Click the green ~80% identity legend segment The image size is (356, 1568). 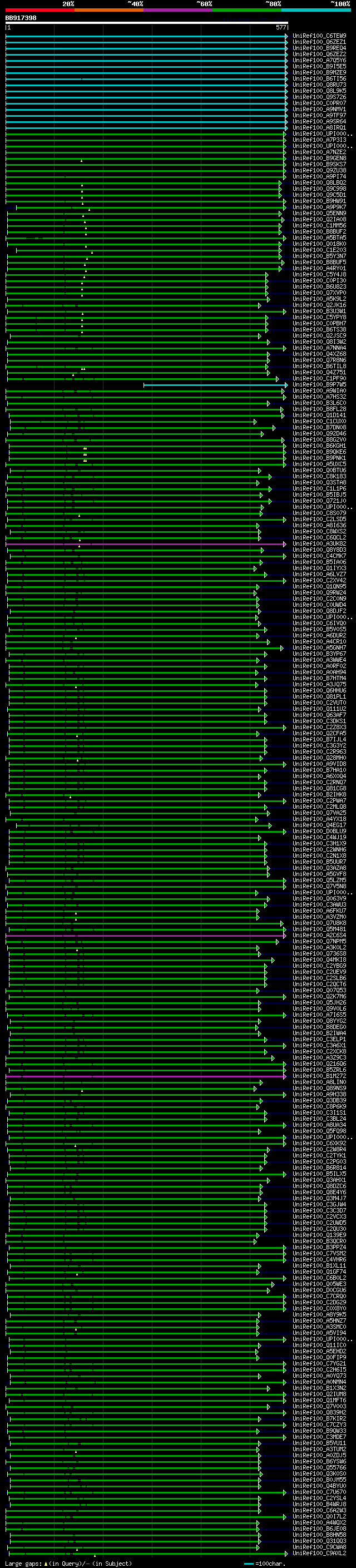click(x=247, y=10)
